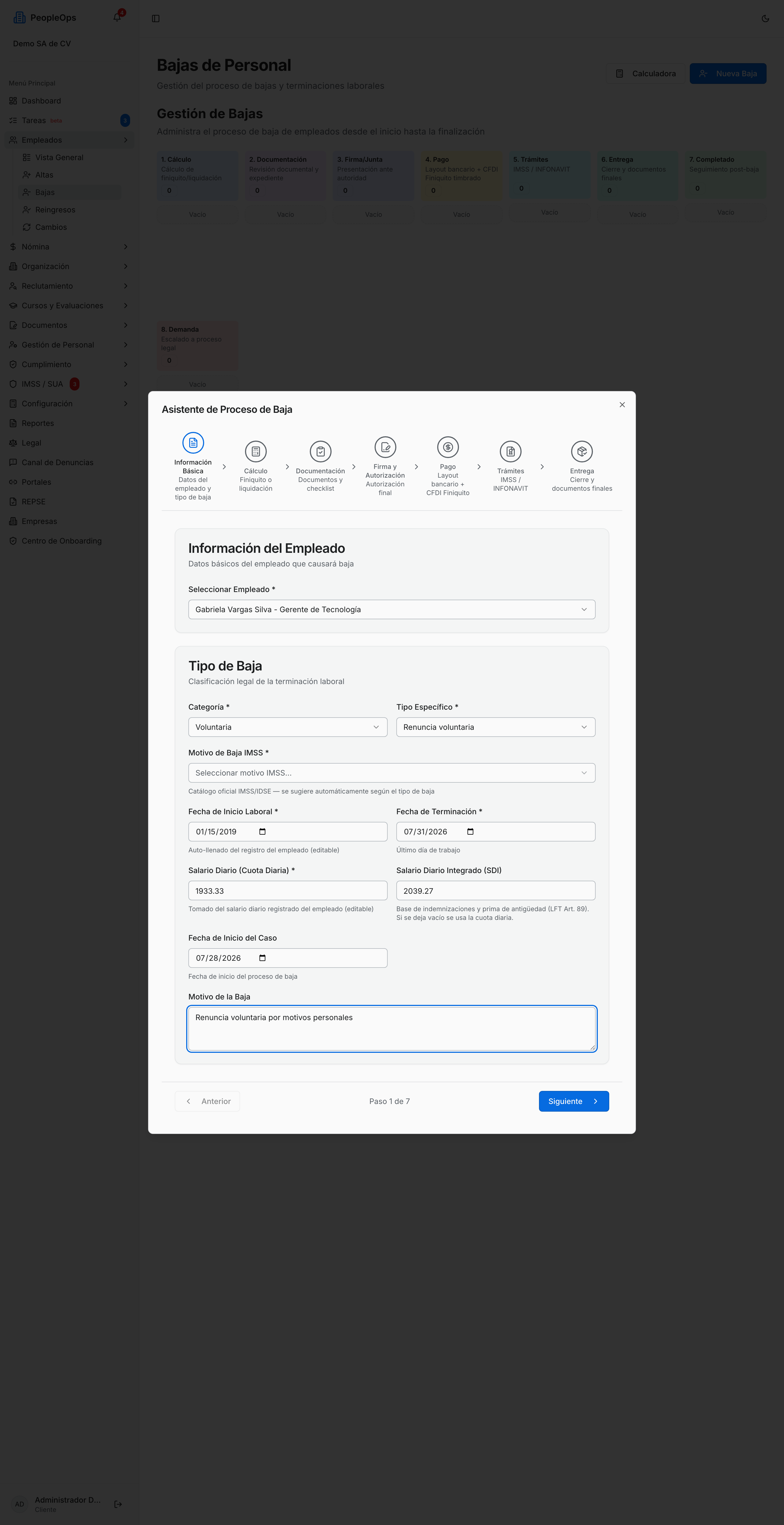Click the PeopleOps logo icon
This screenshot has height=1525, width=784.
click(x=20, y=18)
